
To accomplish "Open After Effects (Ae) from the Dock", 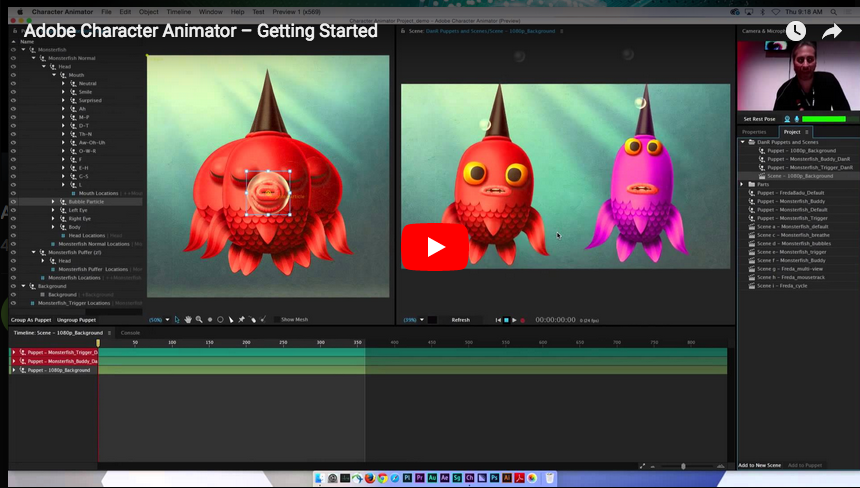I will [444, 478].
